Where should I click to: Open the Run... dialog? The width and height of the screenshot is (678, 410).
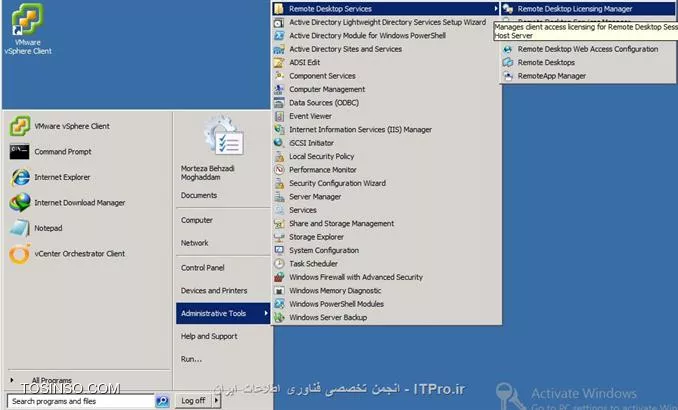click(191, 359)
